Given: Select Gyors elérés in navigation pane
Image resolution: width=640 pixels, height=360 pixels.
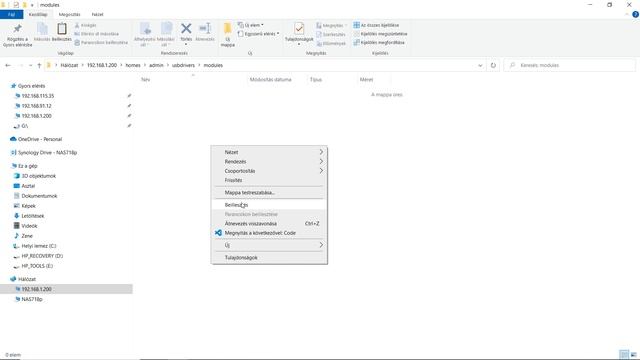Looking at the screenshot, I should point(31,86).
